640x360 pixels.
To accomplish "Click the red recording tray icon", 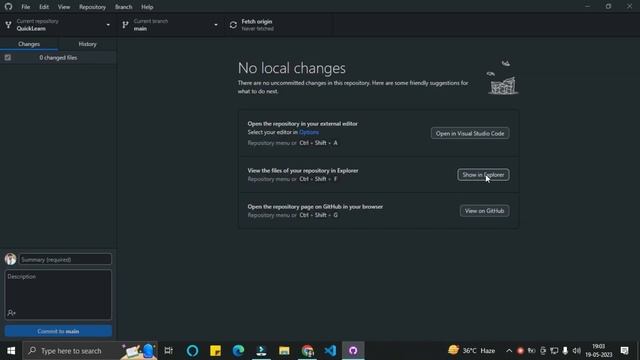I will tap(520, 351).
